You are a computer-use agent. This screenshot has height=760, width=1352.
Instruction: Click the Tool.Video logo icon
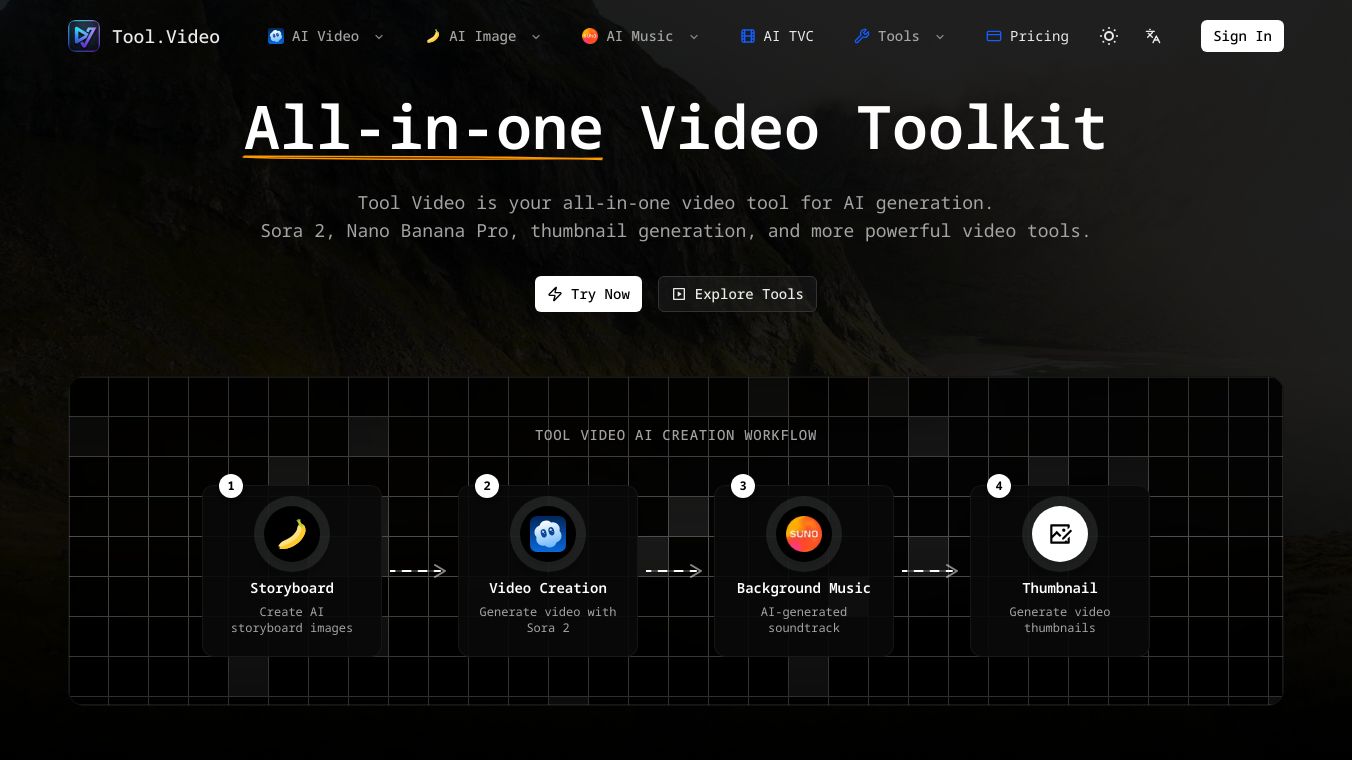tap(84, 36)
